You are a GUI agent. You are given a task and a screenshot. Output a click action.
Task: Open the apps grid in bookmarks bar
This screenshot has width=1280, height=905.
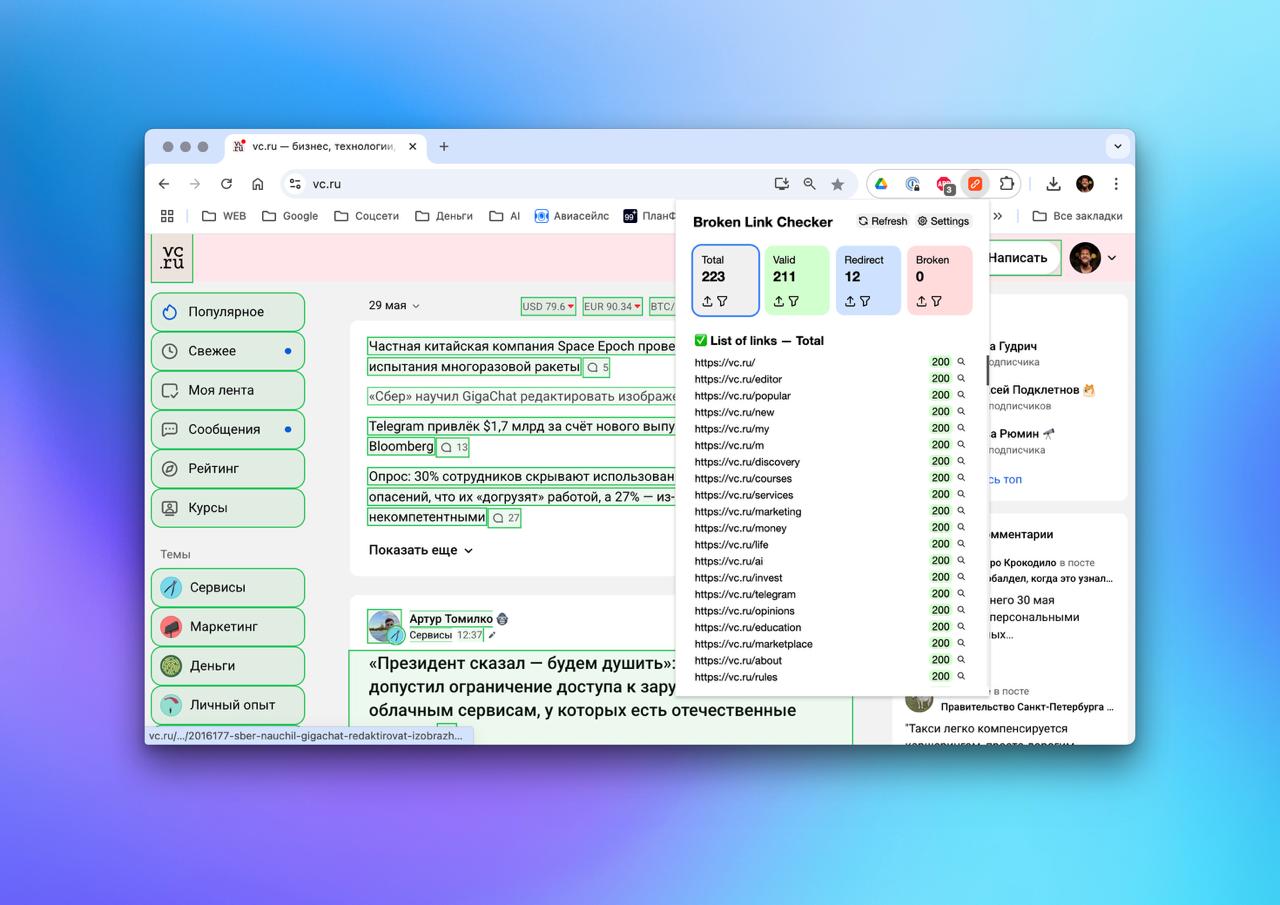(x=167, y=215)
